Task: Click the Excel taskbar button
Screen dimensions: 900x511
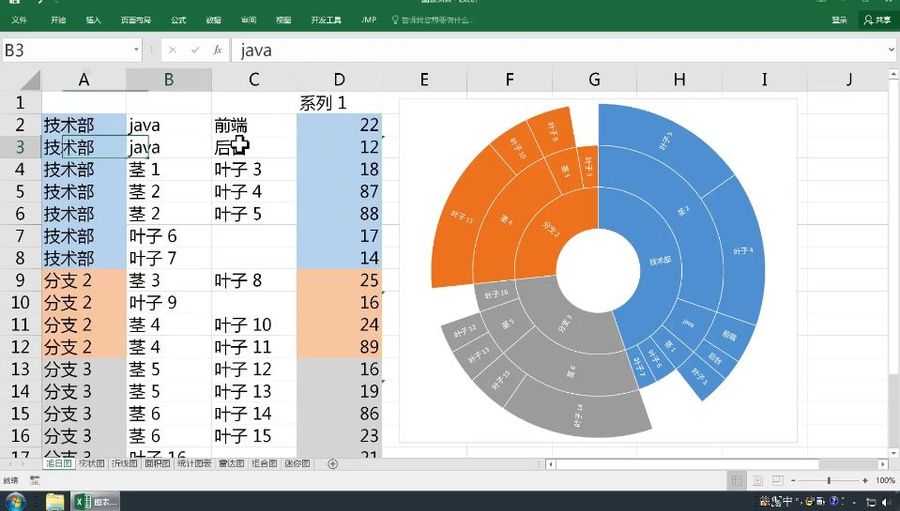Action: click(x=96, y=501)
